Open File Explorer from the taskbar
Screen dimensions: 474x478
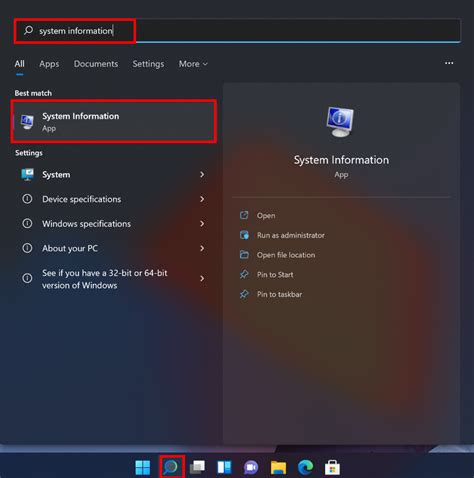pos(278,467)
